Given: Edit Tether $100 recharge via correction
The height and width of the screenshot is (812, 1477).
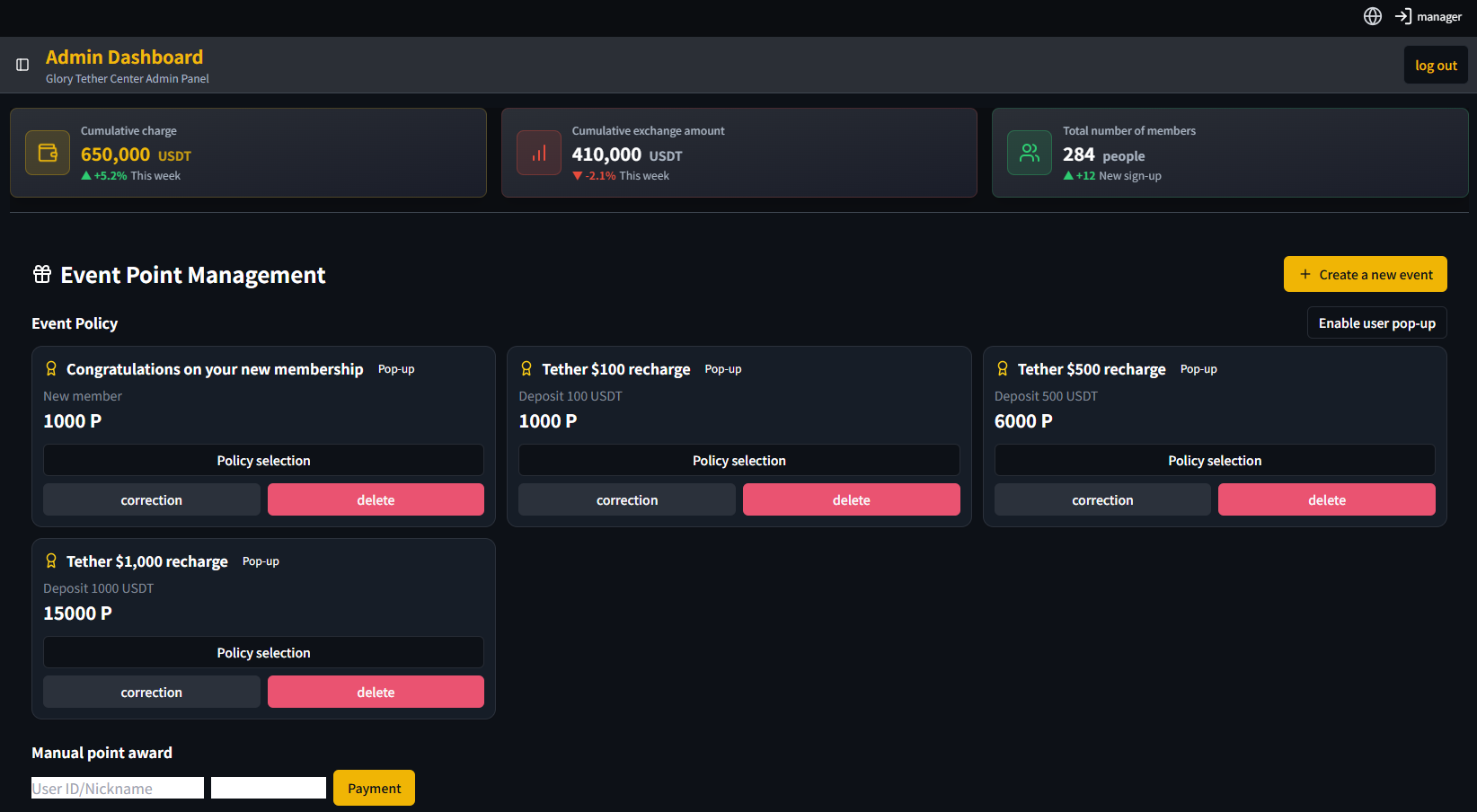Looking at the screenshot, I should [x=626, y=500].
